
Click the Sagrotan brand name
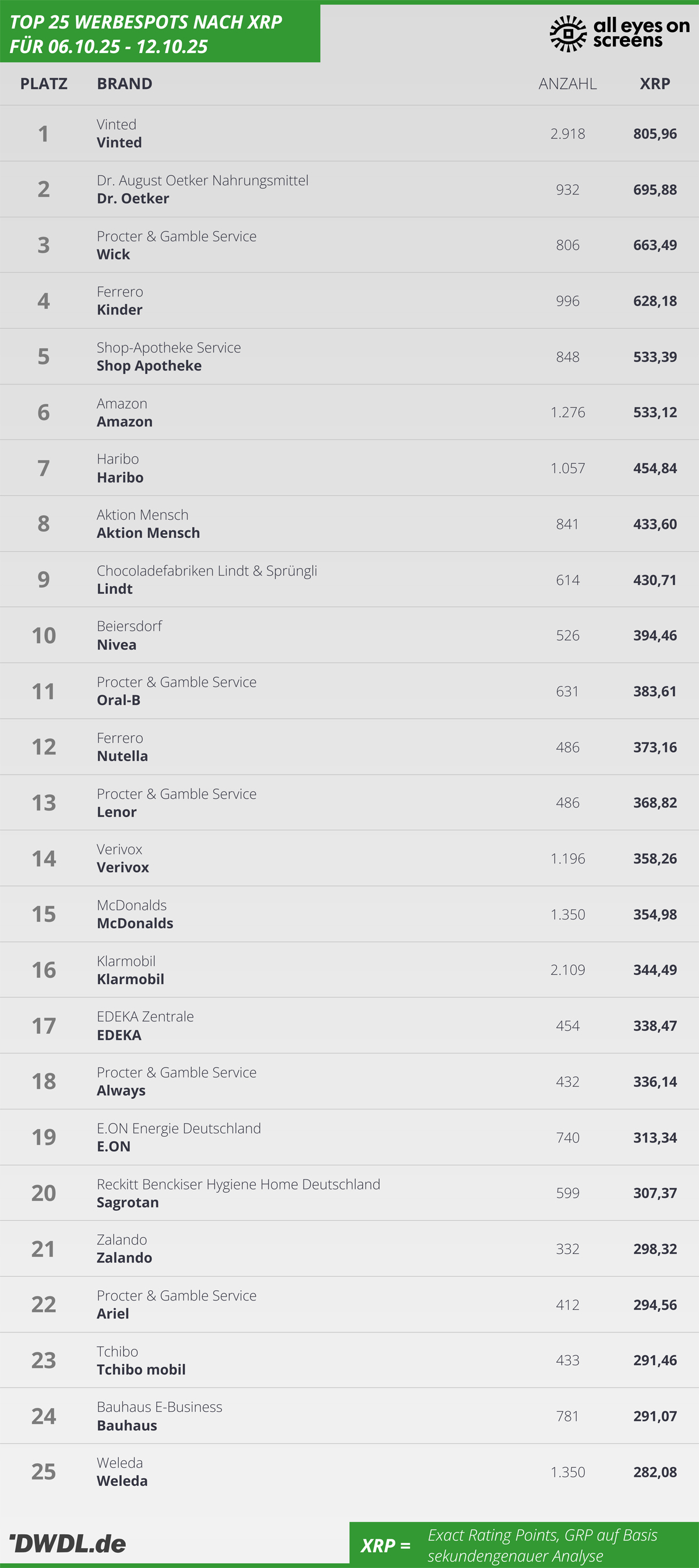pyautogui.click(x=128, y=1202)
